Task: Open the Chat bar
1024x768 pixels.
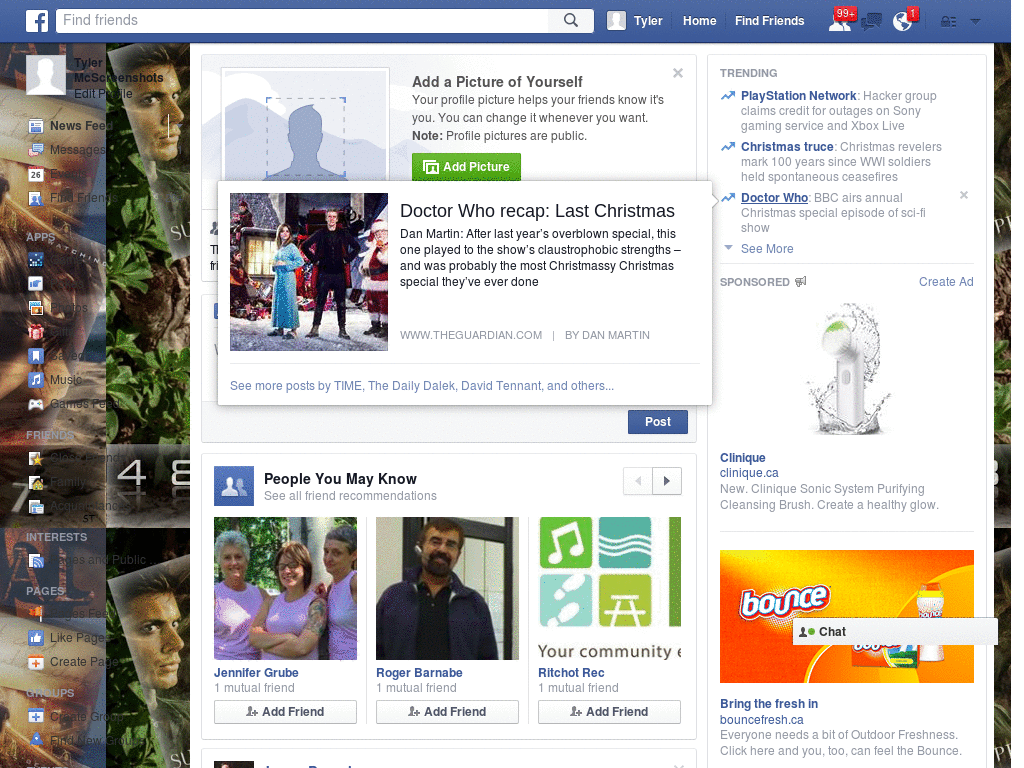Action: [895, 632]
